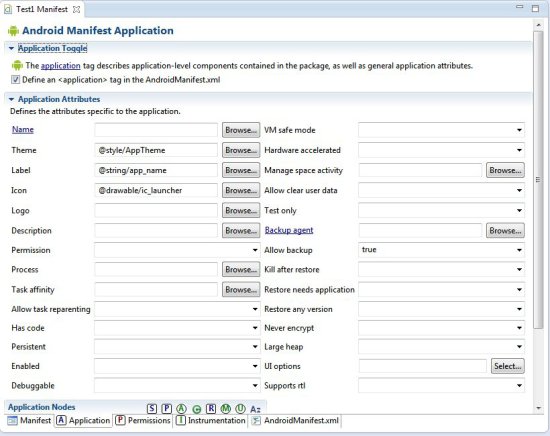Close the Test1 Manifest editor tab

76,9
